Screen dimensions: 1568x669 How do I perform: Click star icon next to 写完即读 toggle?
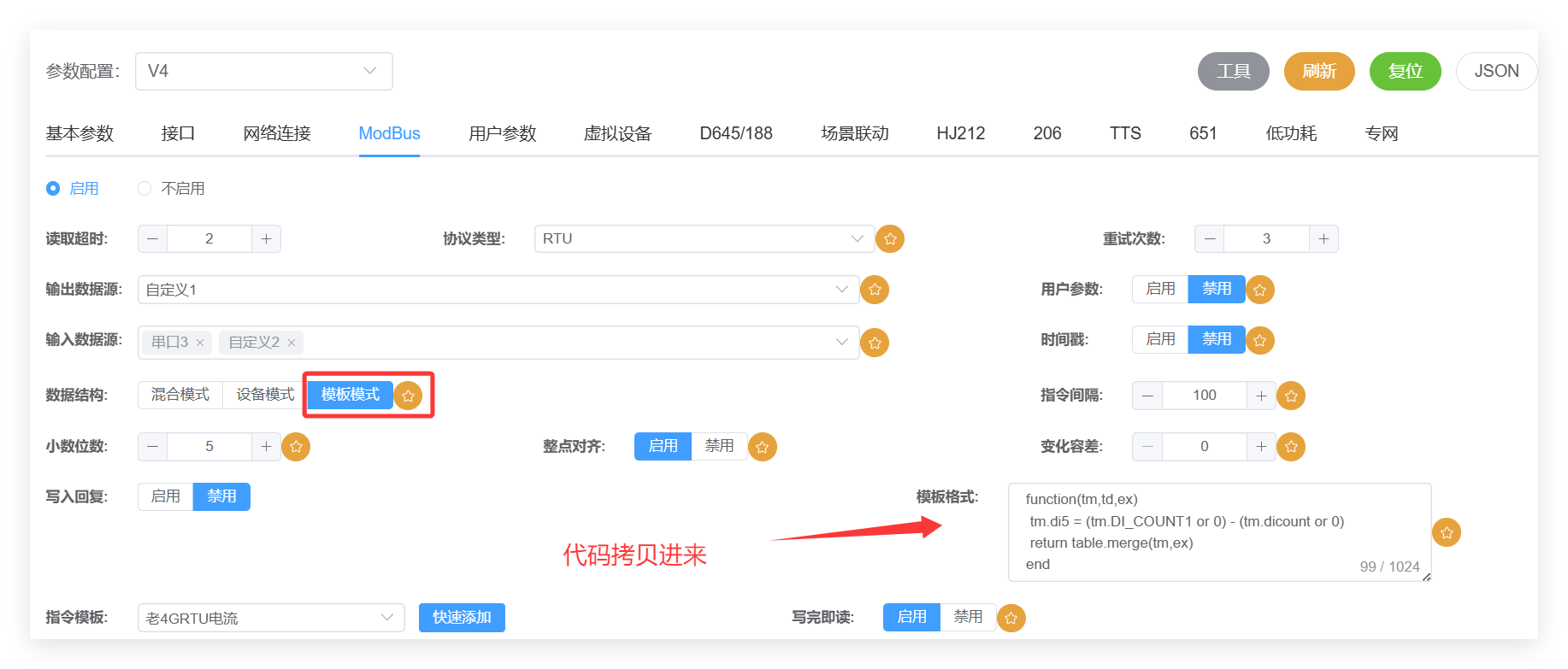pos(1011,618)
